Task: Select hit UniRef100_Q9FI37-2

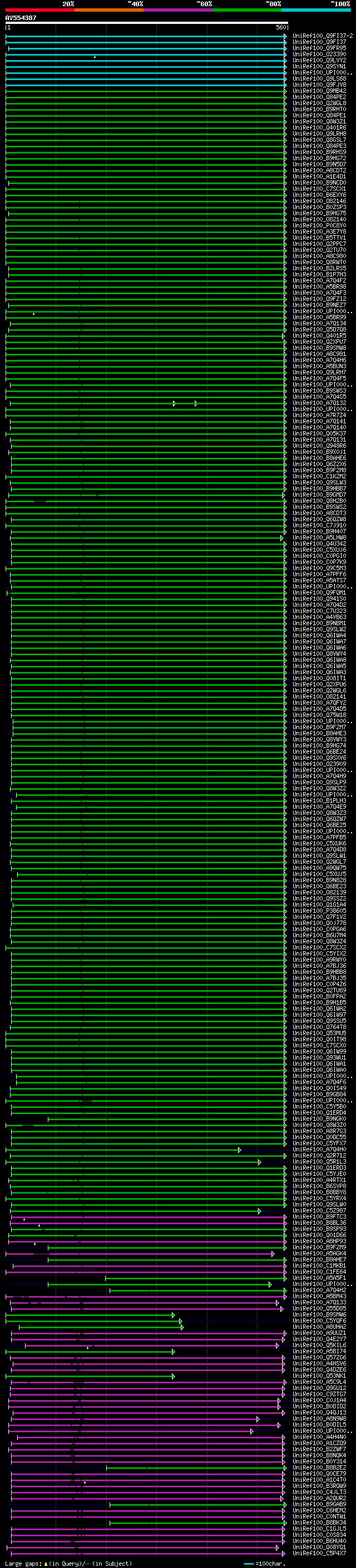Action: tap(323, 36)
